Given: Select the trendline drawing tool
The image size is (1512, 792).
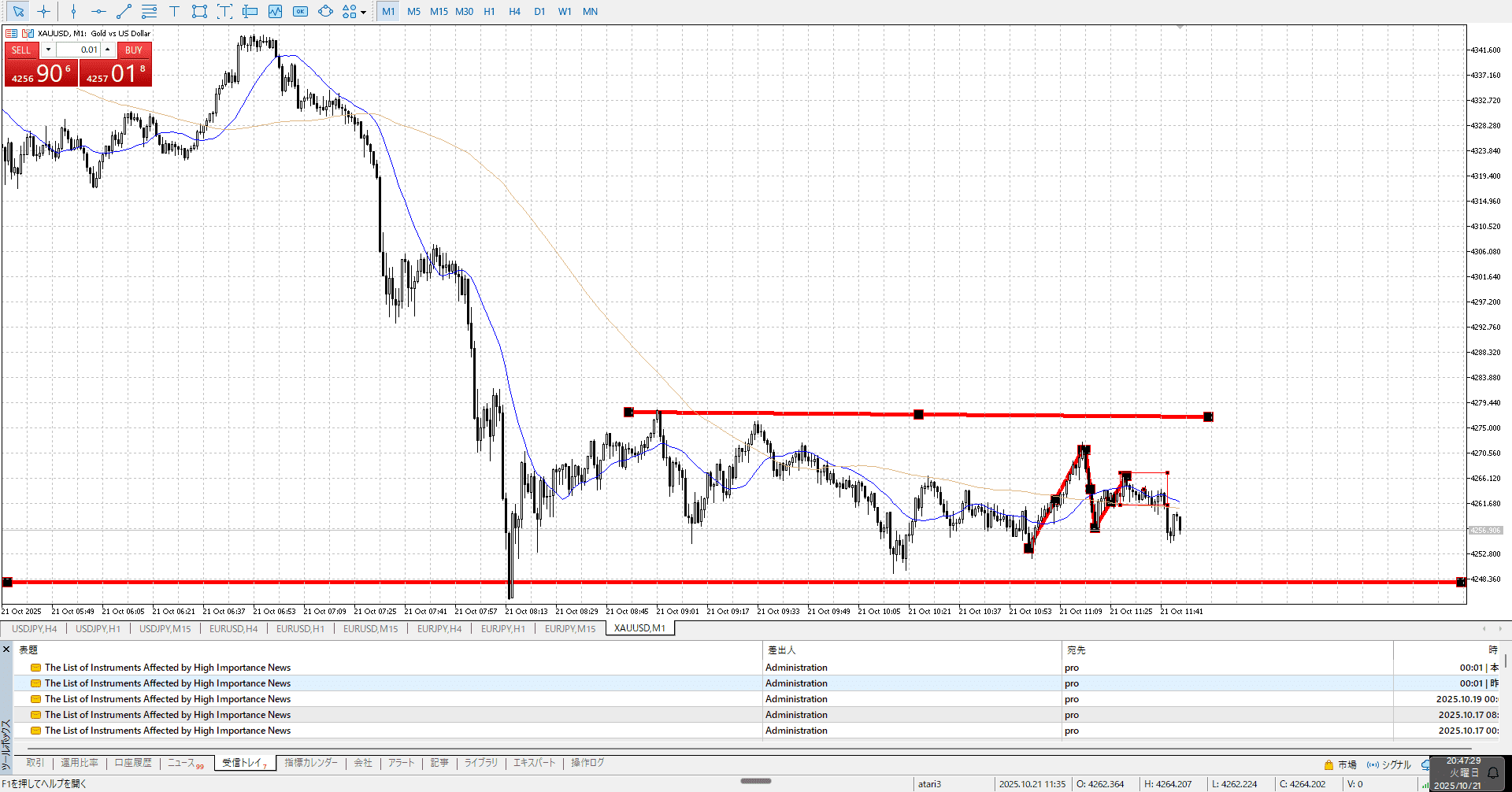Looking at the screenshot, I should pos(124,11).
